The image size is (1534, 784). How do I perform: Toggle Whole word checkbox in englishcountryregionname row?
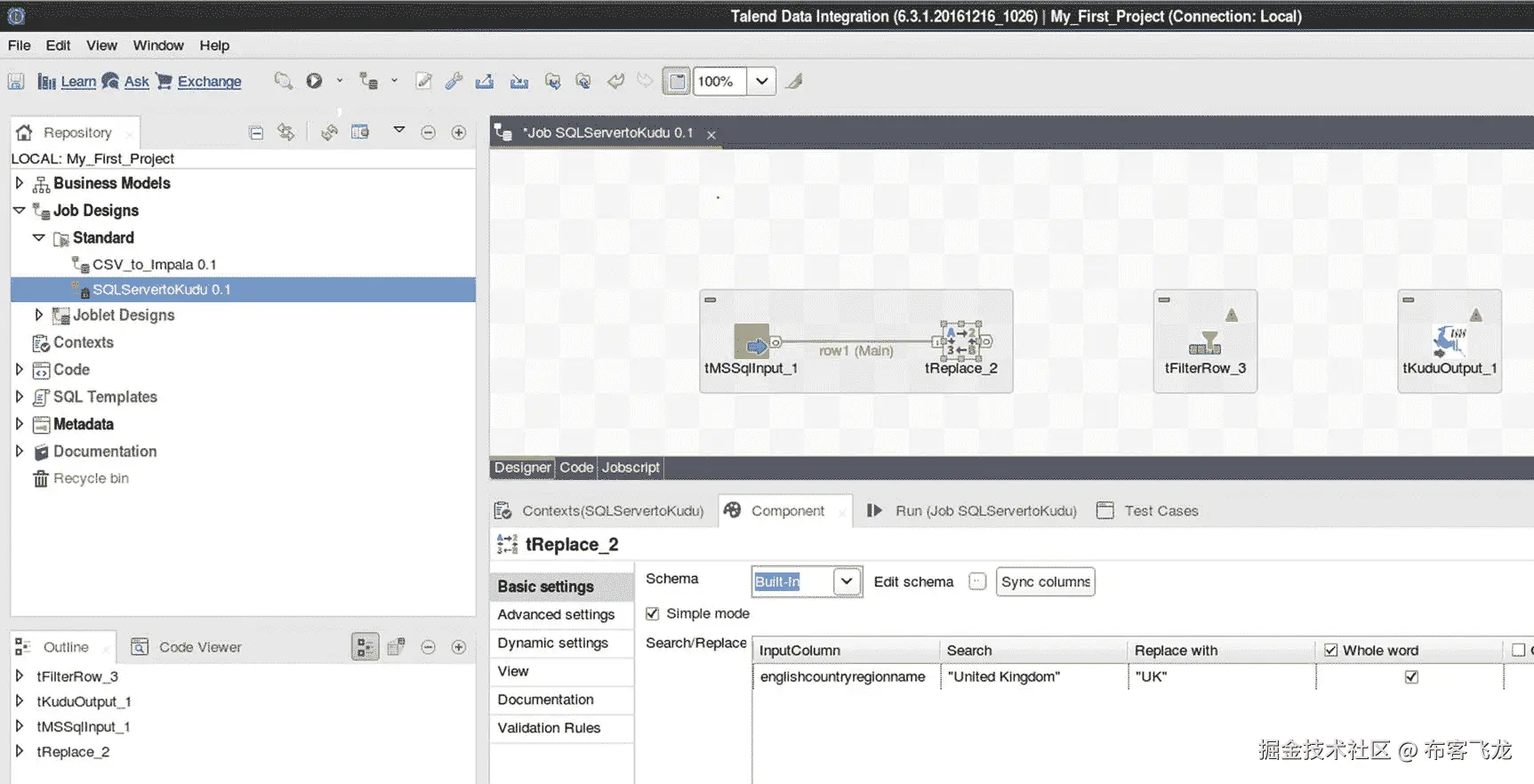pyautogui.click(x=1411, y=677)
